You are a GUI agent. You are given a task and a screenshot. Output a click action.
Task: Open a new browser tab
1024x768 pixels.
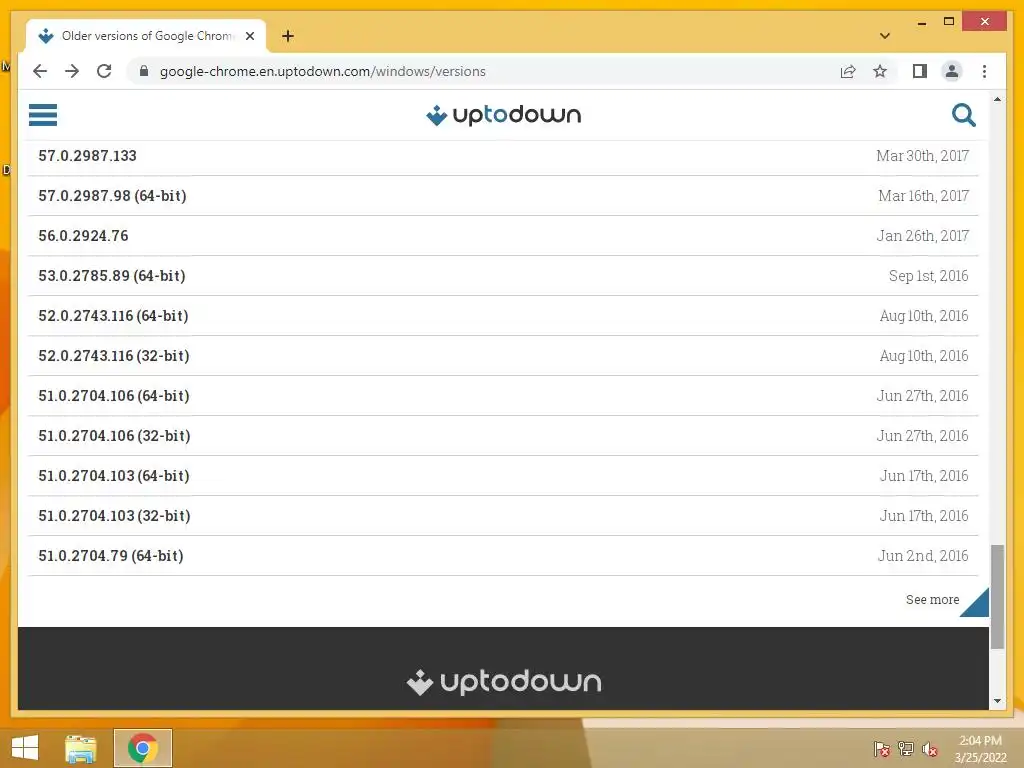click(x=288, y=36)
